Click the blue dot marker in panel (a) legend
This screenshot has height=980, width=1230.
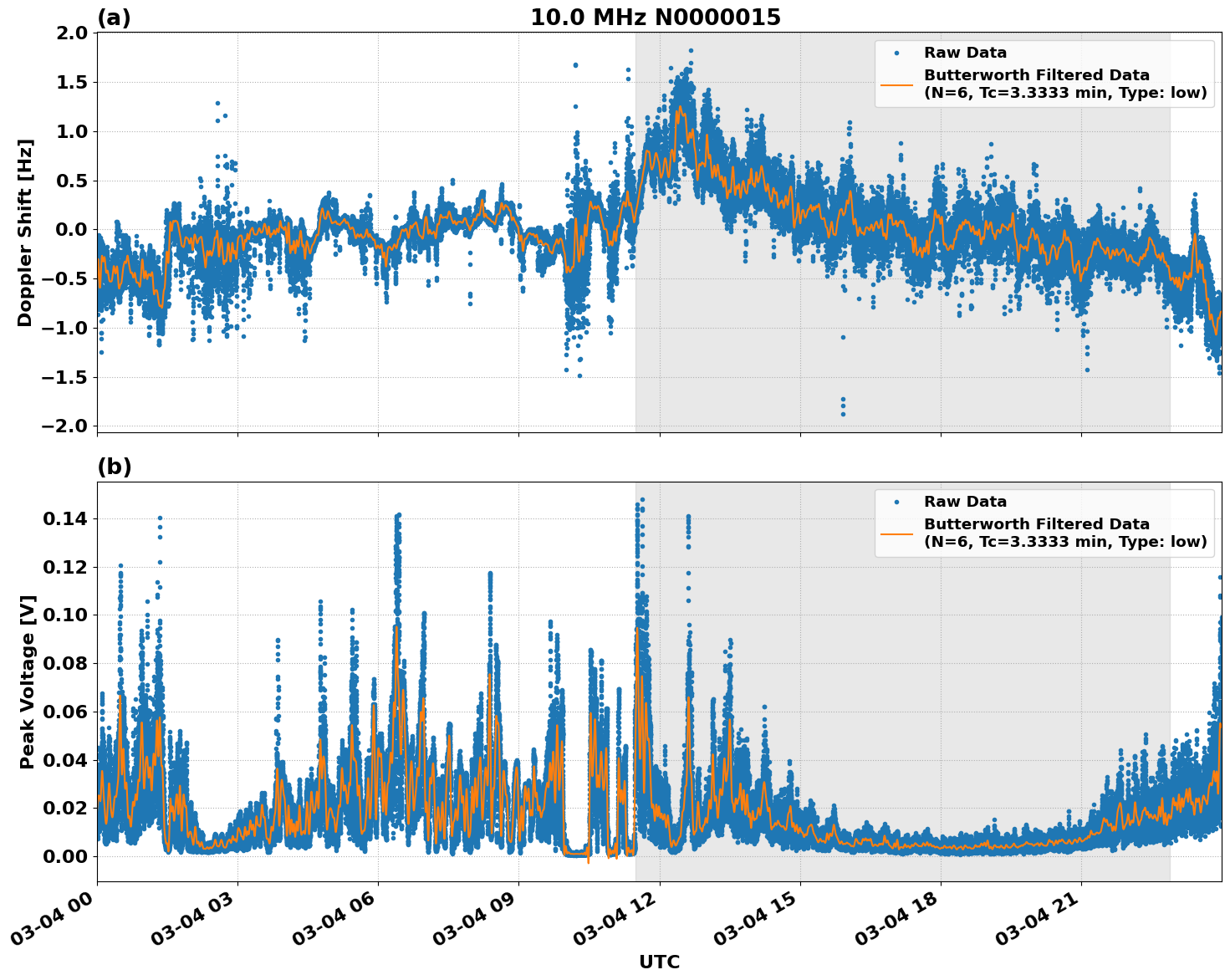[896, 51]
